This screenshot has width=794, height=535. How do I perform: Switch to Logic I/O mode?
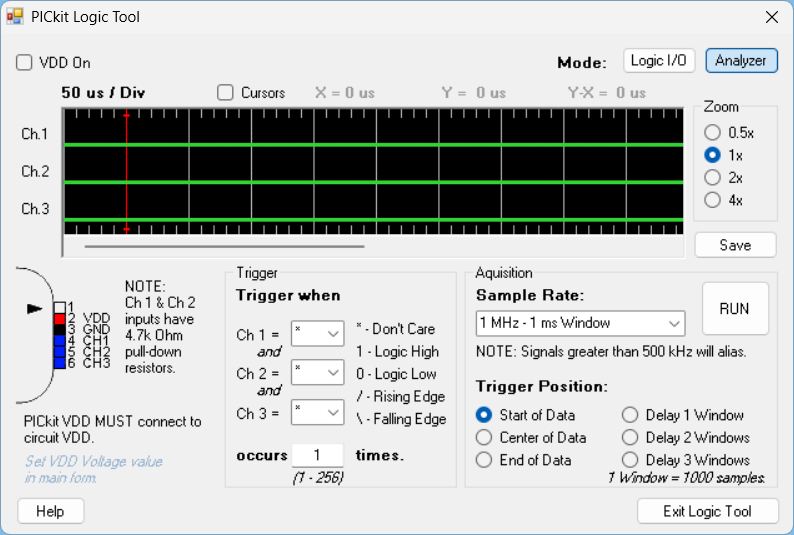point(658,61)
